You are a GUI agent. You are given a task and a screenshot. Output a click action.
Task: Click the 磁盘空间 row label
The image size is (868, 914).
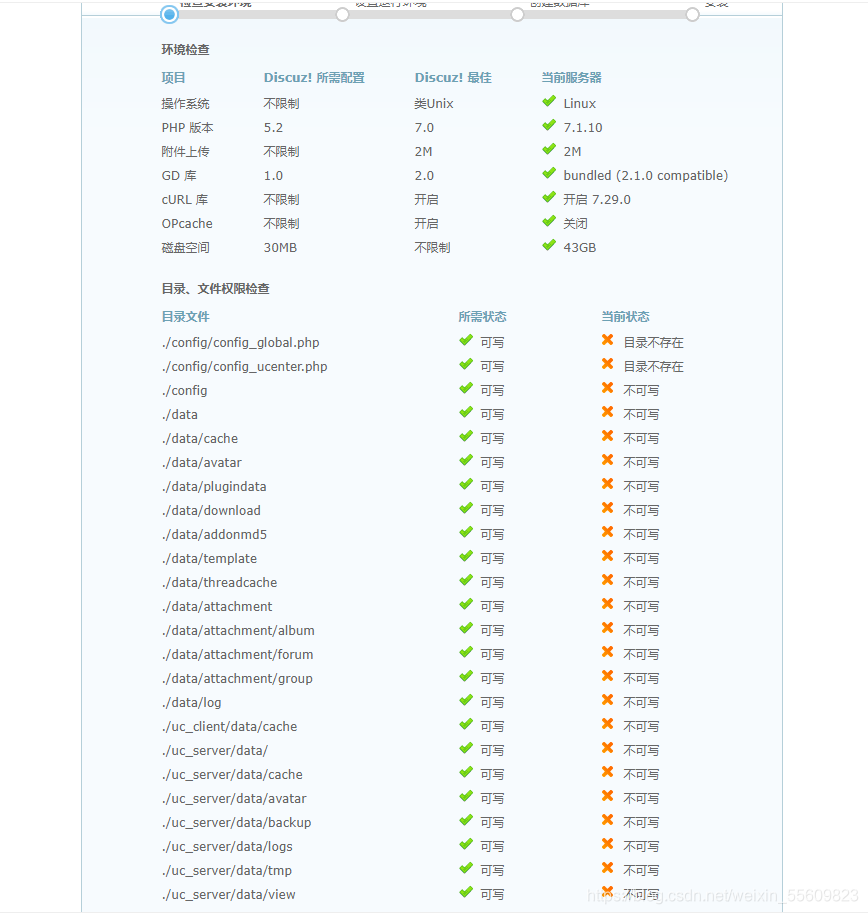click(185, 248)
